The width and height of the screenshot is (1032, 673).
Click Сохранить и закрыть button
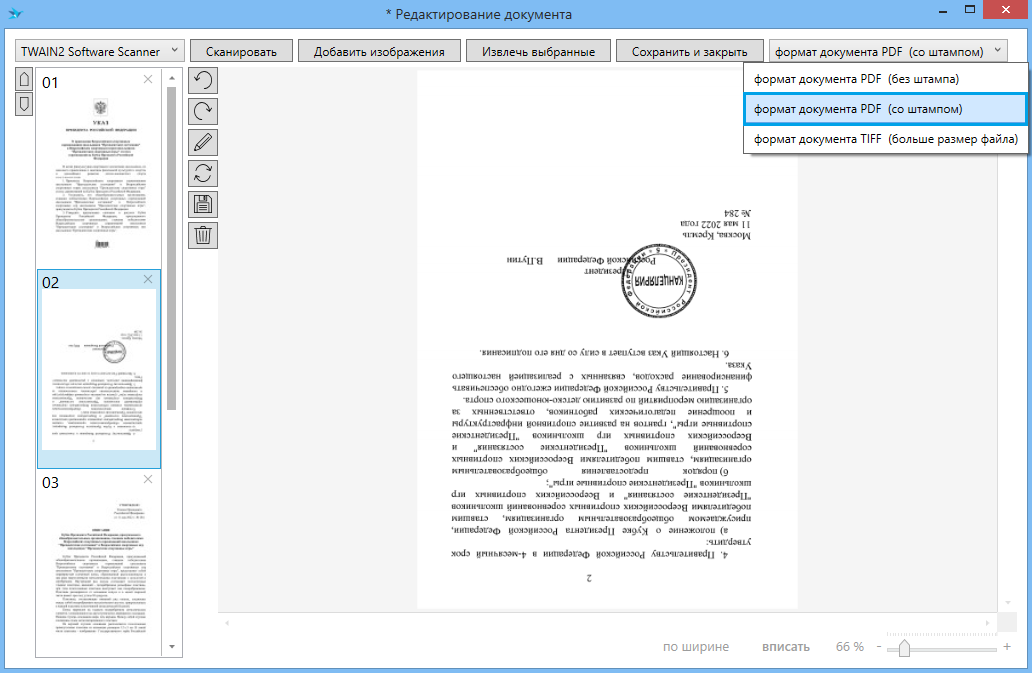pyautogui.click(x=689, y=51)
